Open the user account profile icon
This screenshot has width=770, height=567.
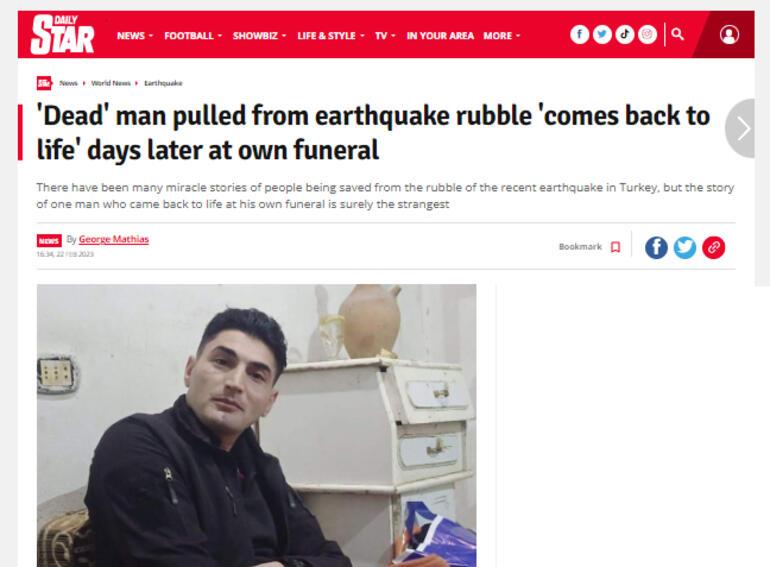click(729, 35)
